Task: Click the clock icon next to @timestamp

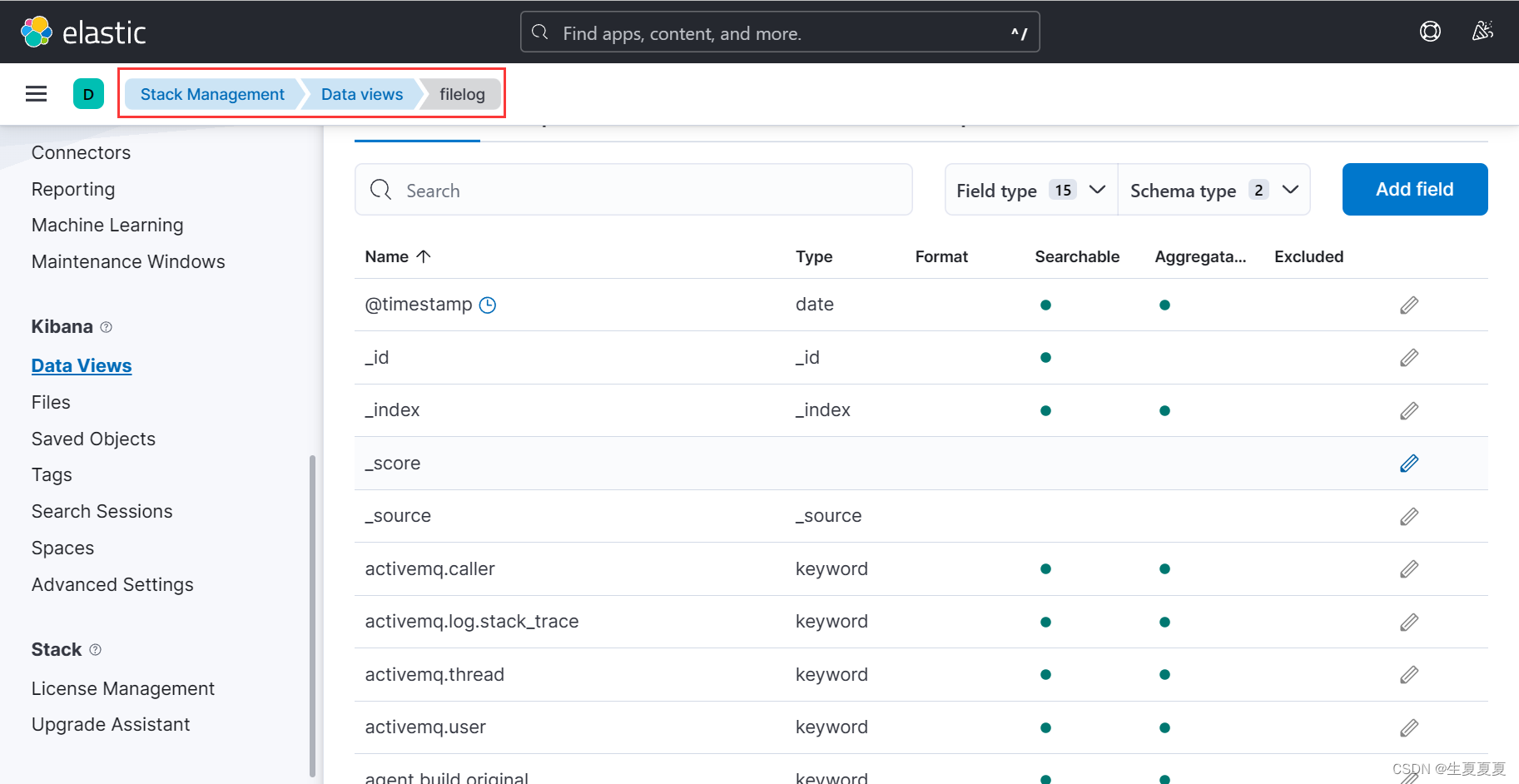Action: tap(488, 305)
